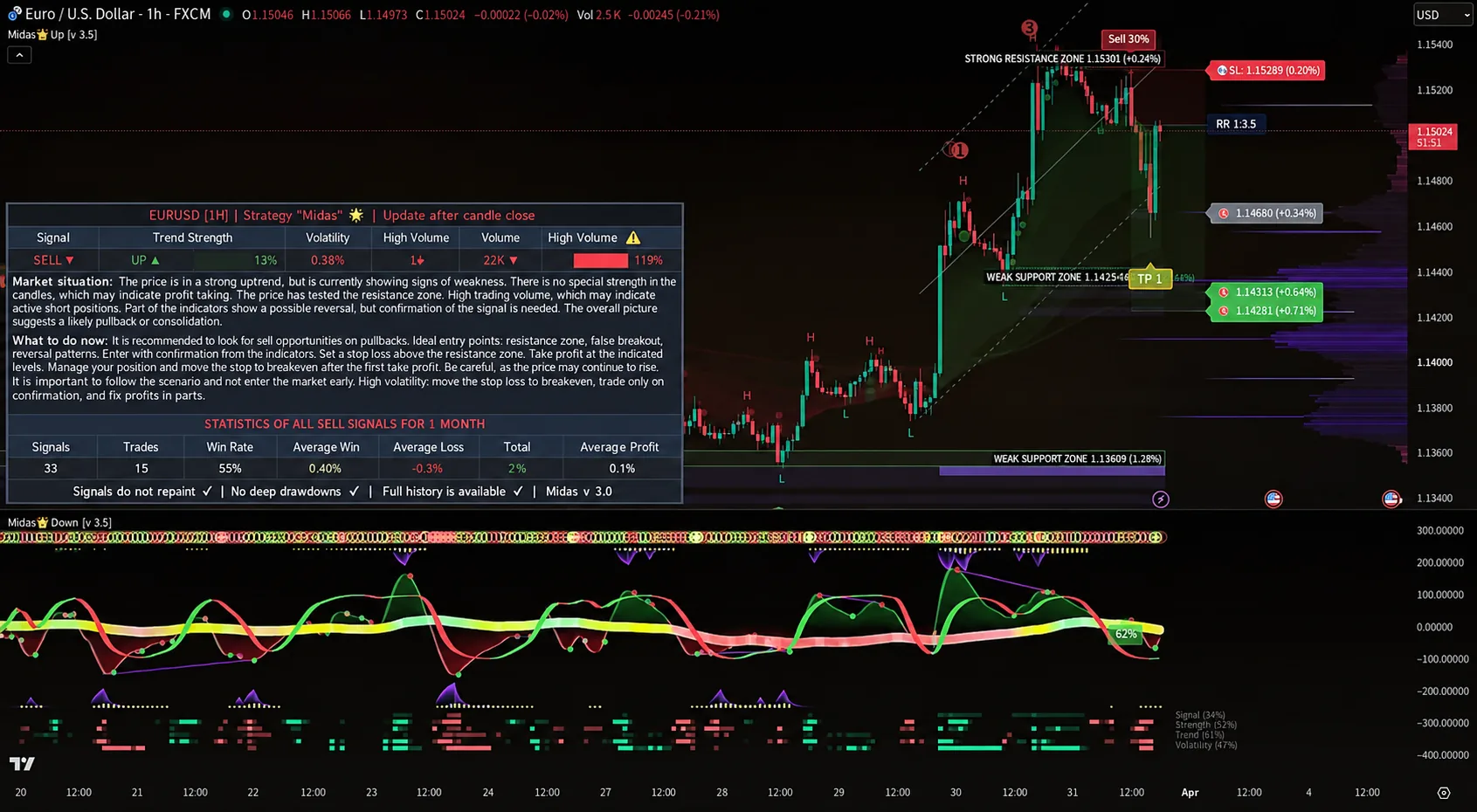Viewport: 1477px width, 812px height.
Task: Collapse the indicator legend with chevron button
Action: 19,55
